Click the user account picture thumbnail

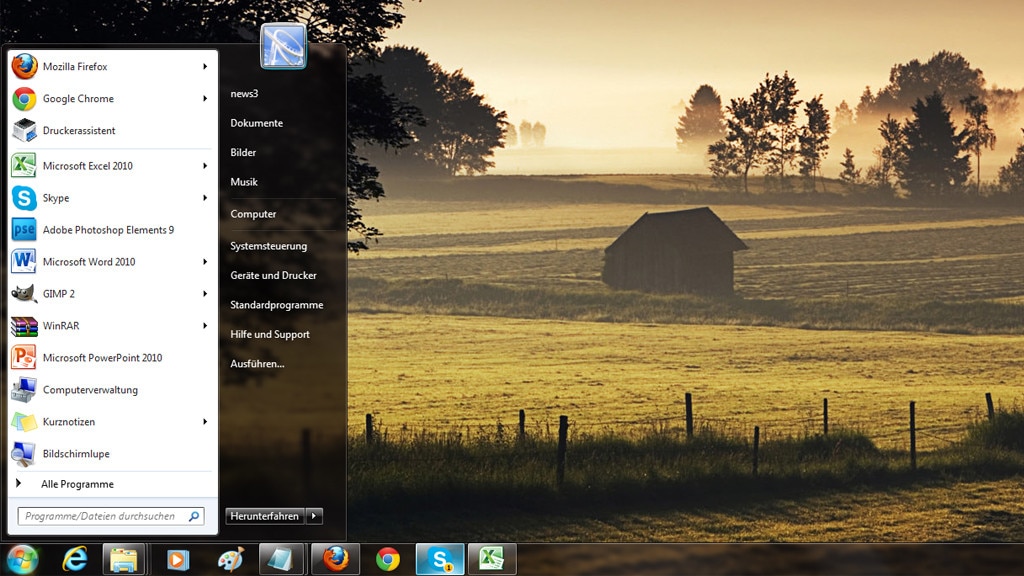click(283, 46)
